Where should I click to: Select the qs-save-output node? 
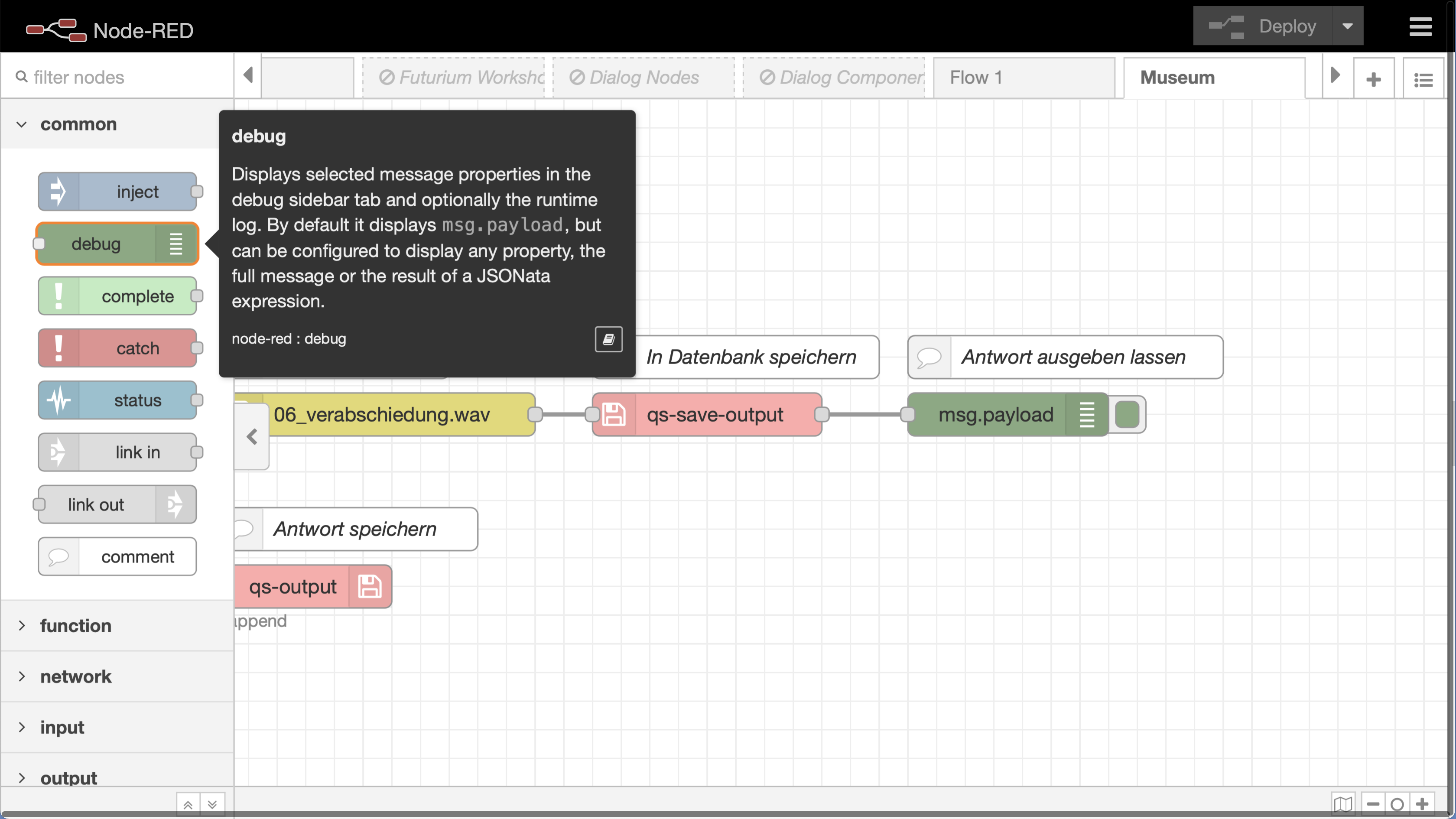click(x=706, y=414)
